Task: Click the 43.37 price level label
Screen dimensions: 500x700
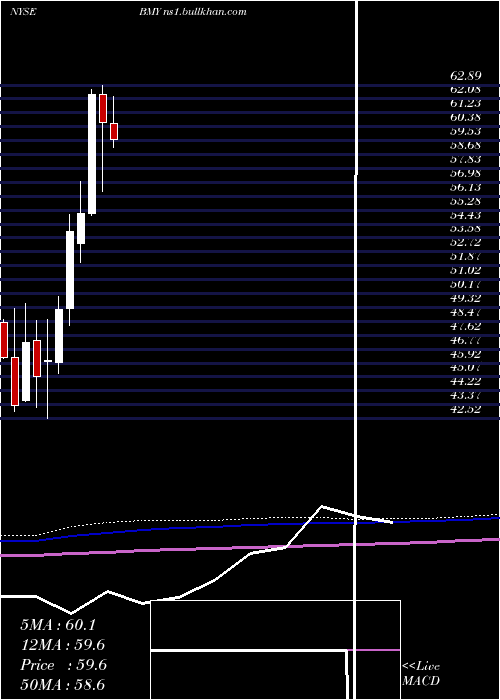Action: pyautogui.click(x=465, y=395)
